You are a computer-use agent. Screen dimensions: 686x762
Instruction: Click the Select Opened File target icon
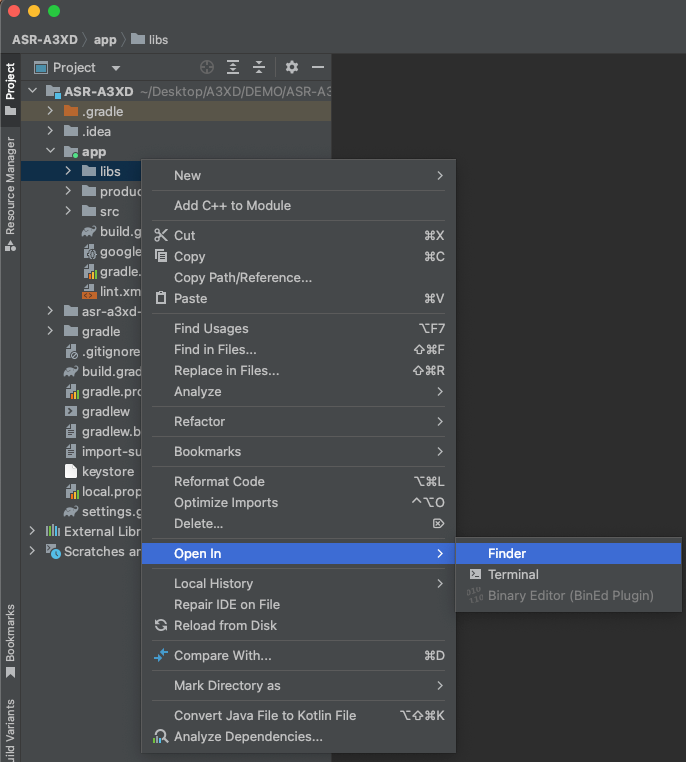207,67
